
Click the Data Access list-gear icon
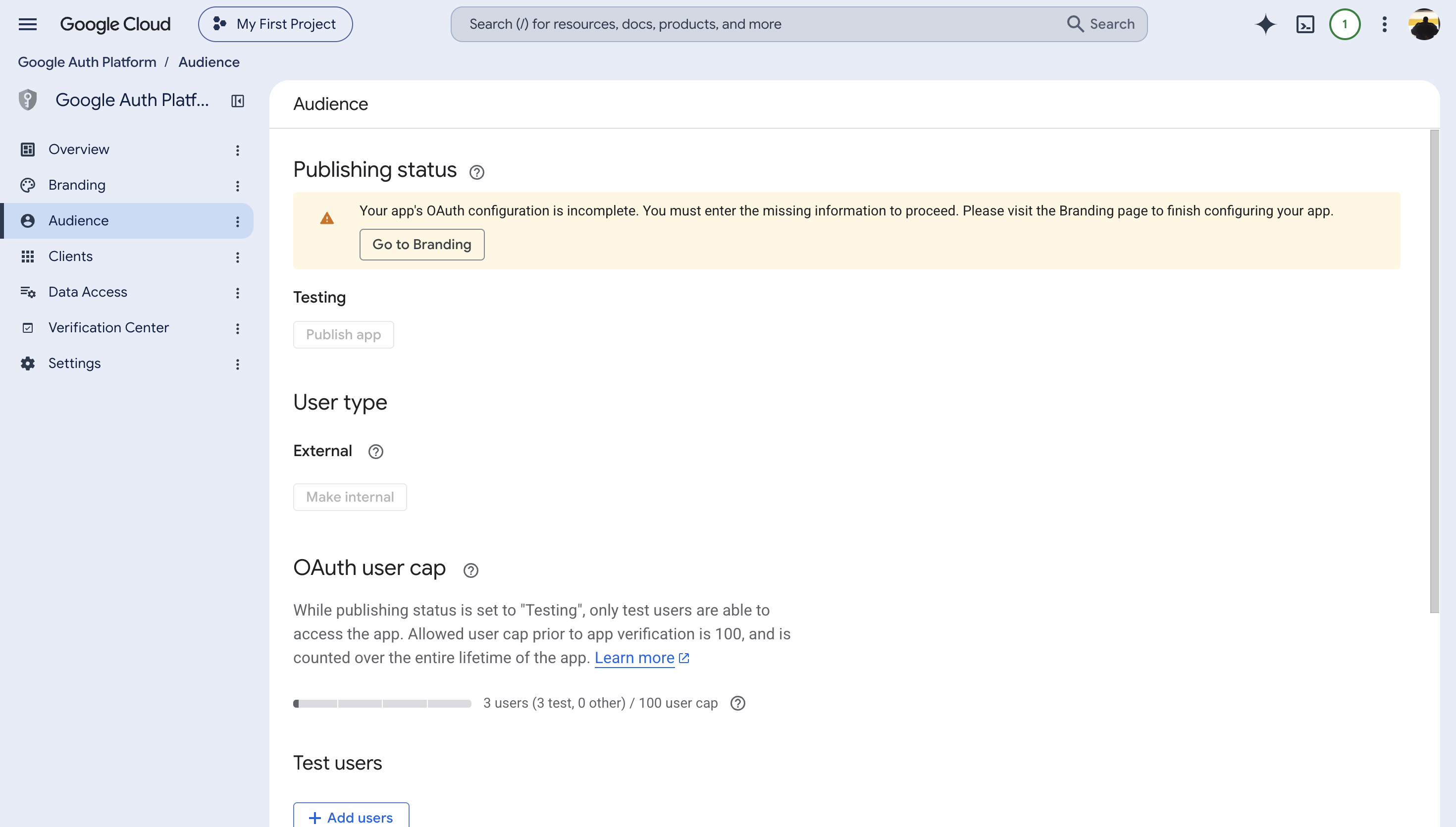click(27, 292)
